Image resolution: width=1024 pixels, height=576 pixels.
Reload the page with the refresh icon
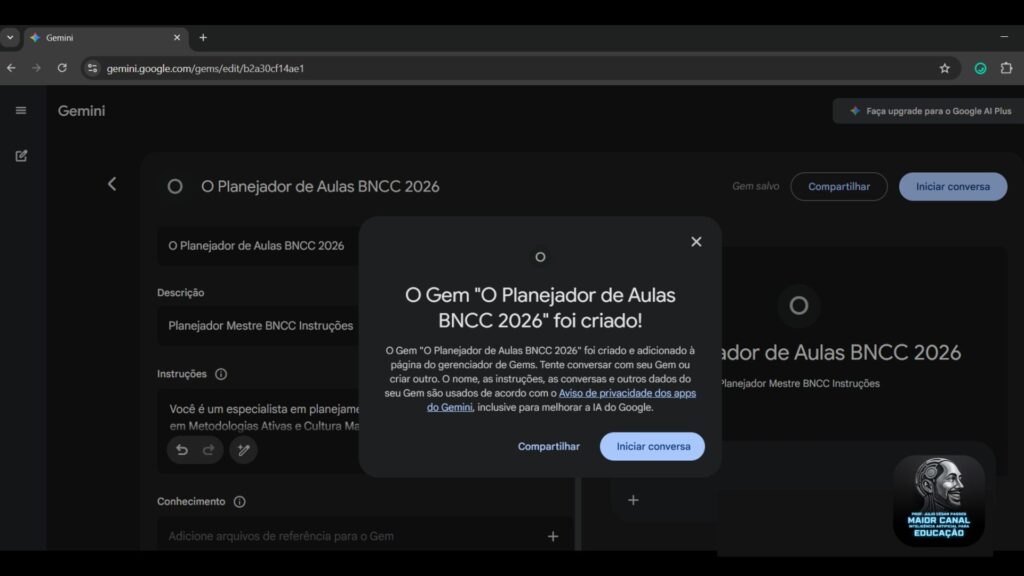pyautogui.click(x=62, y=68)
